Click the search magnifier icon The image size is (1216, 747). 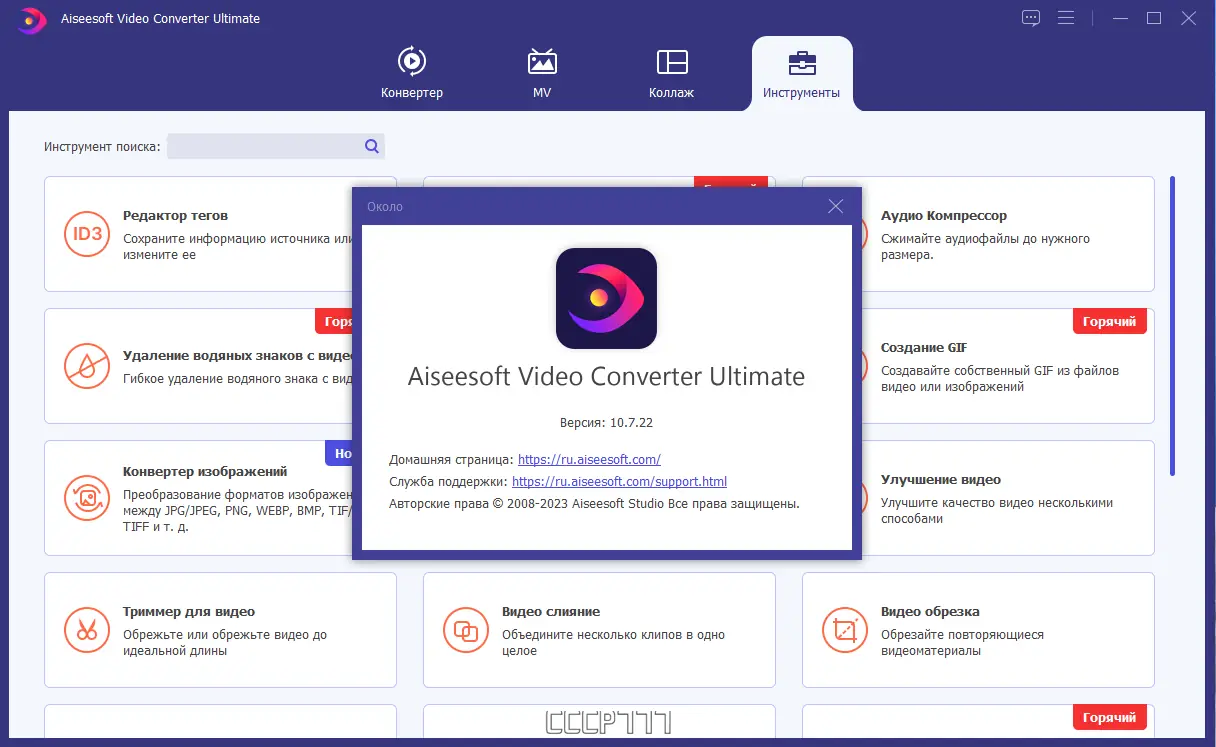pos(372,146)
